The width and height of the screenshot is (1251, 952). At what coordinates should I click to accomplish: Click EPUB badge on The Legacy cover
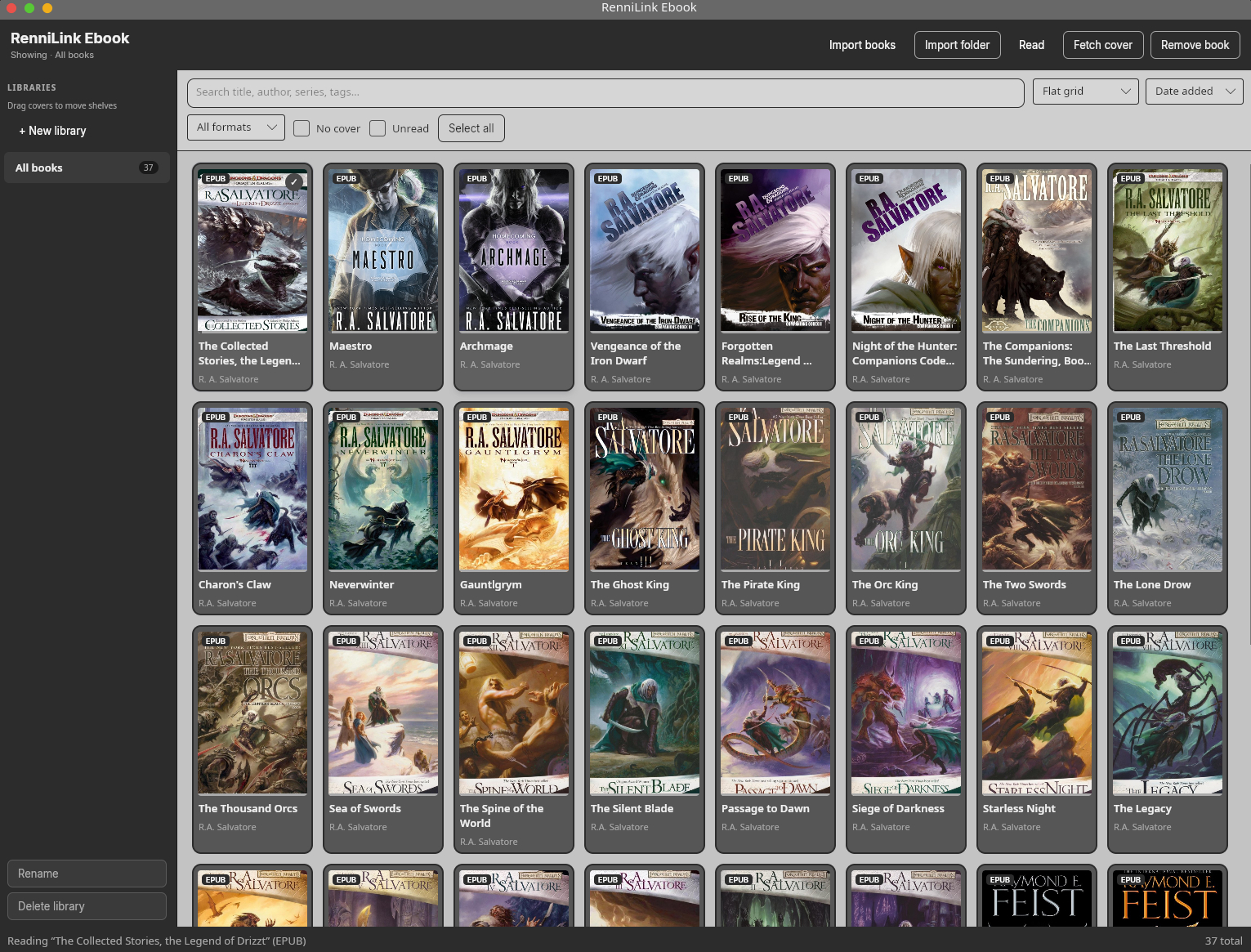coord(1131,641)
